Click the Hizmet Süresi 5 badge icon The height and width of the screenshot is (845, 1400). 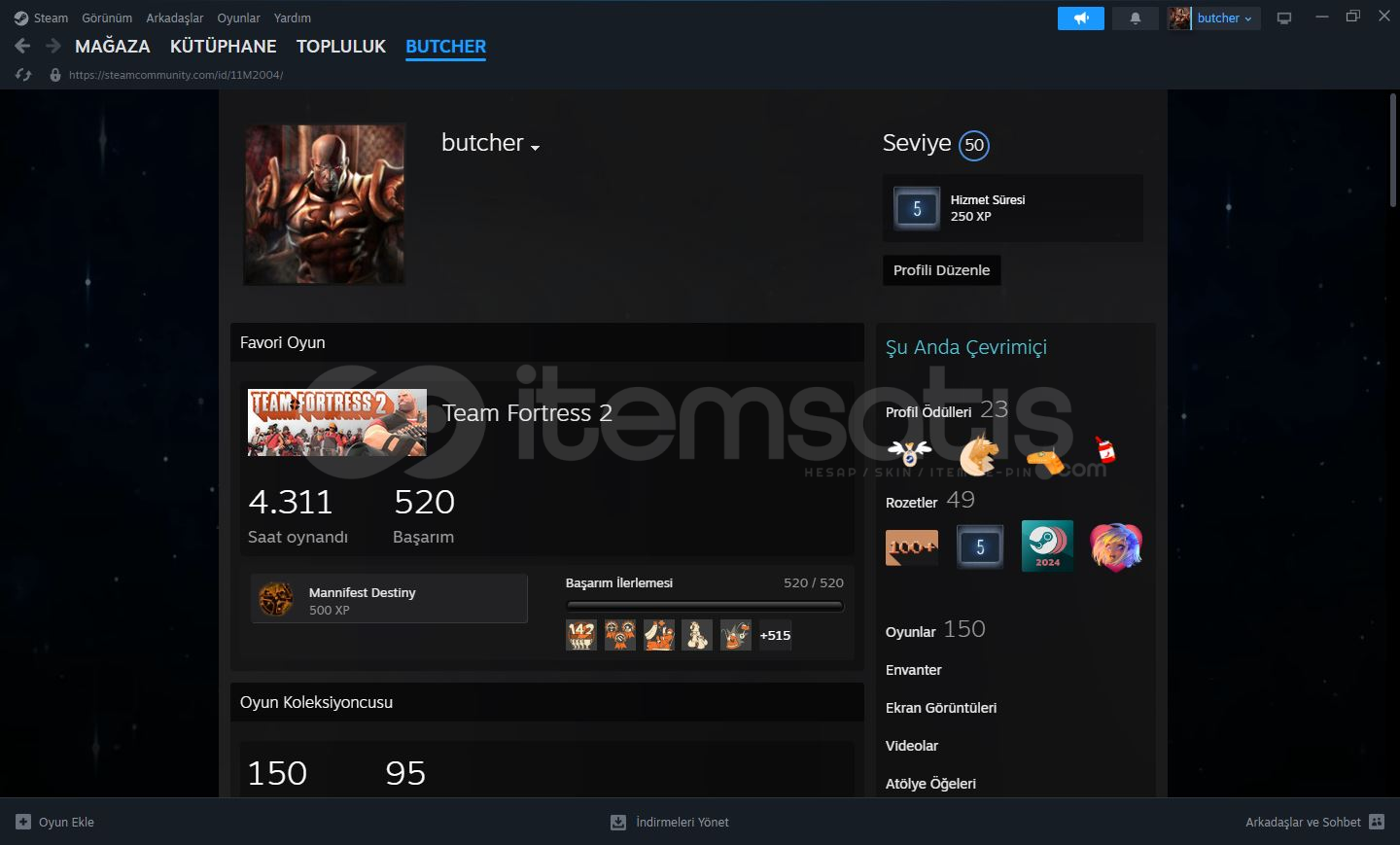[x=917, y=208]
